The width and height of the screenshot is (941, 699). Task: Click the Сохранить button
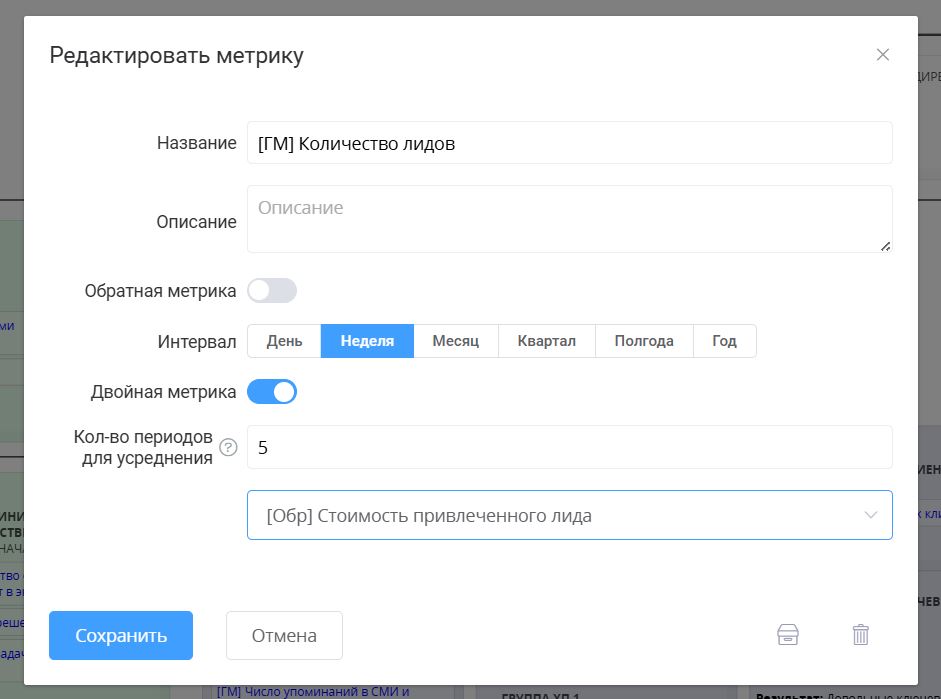pos(120,634)
